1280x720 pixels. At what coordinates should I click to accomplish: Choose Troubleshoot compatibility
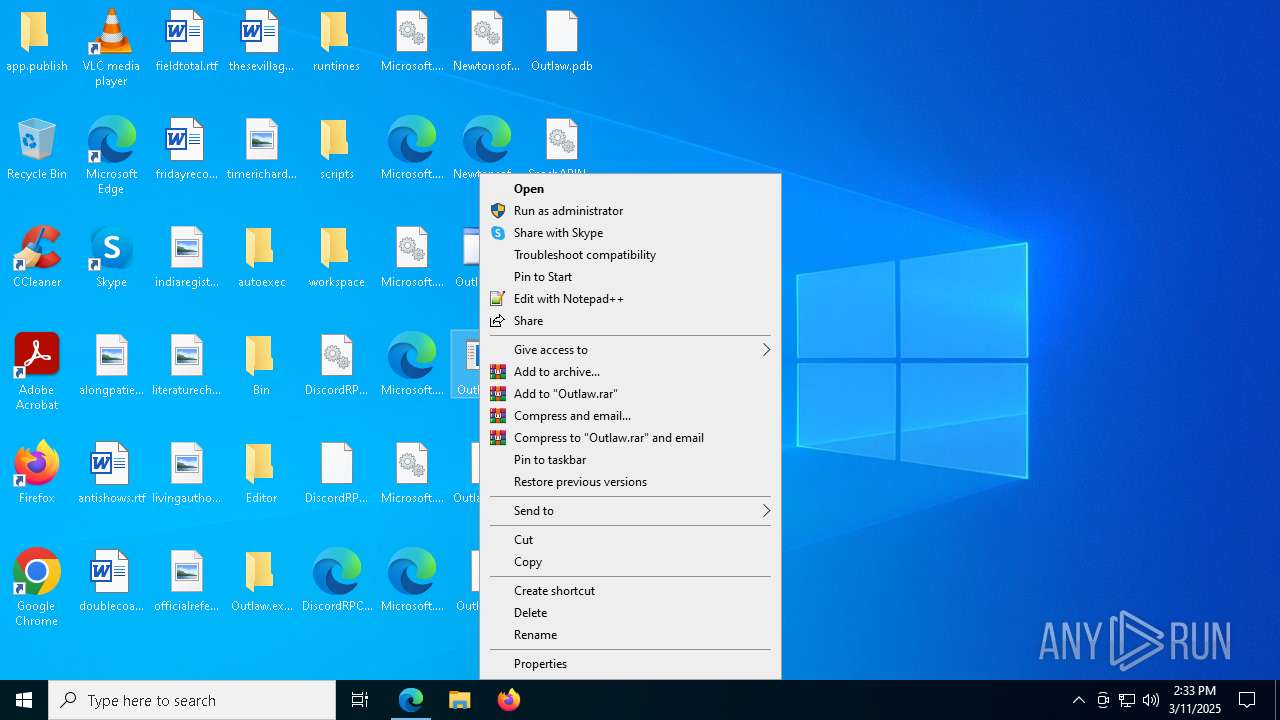pyautogui.click(x=630, y=255)
